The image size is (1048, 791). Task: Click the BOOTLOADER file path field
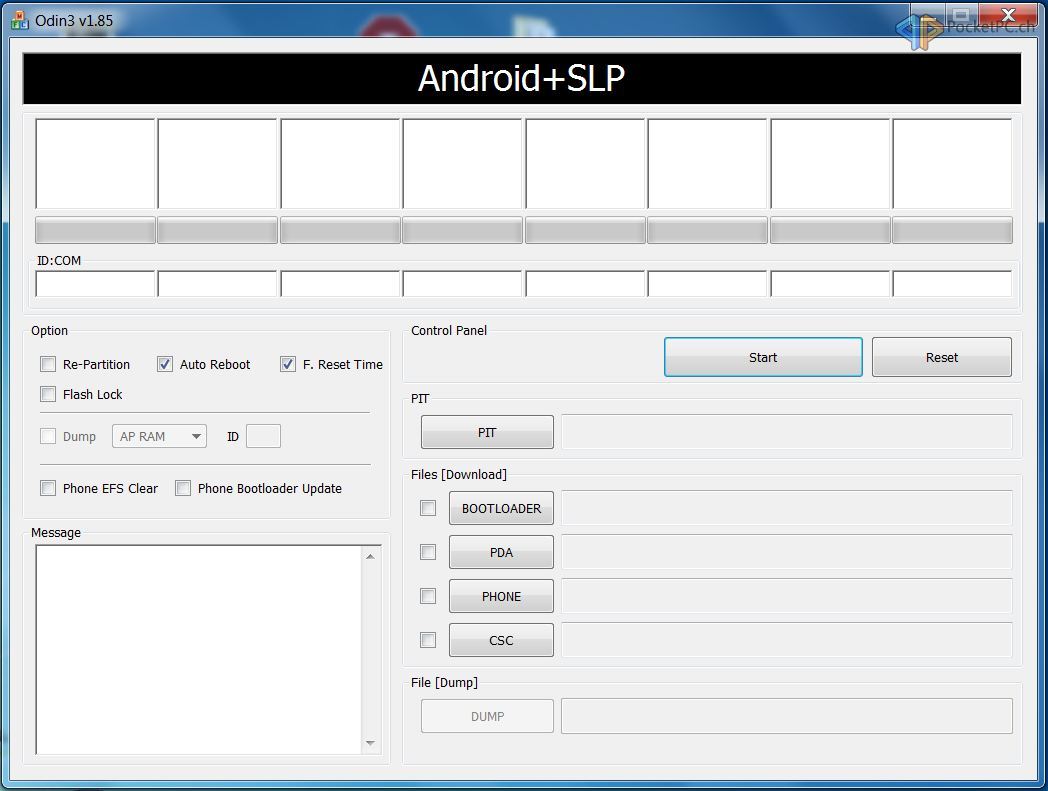click(x=787, y=508)
